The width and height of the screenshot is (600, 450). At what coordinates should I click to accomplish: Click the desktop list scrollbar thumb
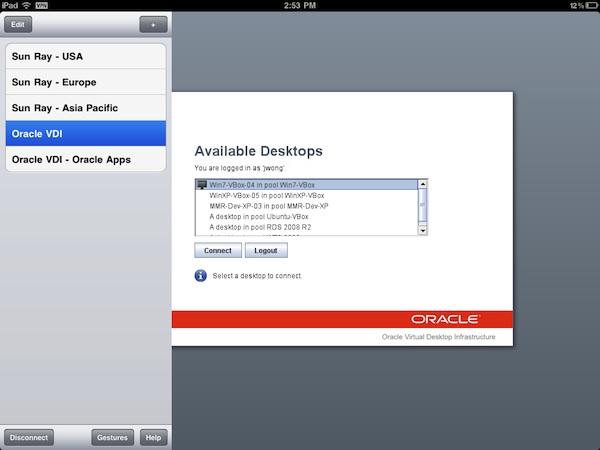[x=422, y=205]
